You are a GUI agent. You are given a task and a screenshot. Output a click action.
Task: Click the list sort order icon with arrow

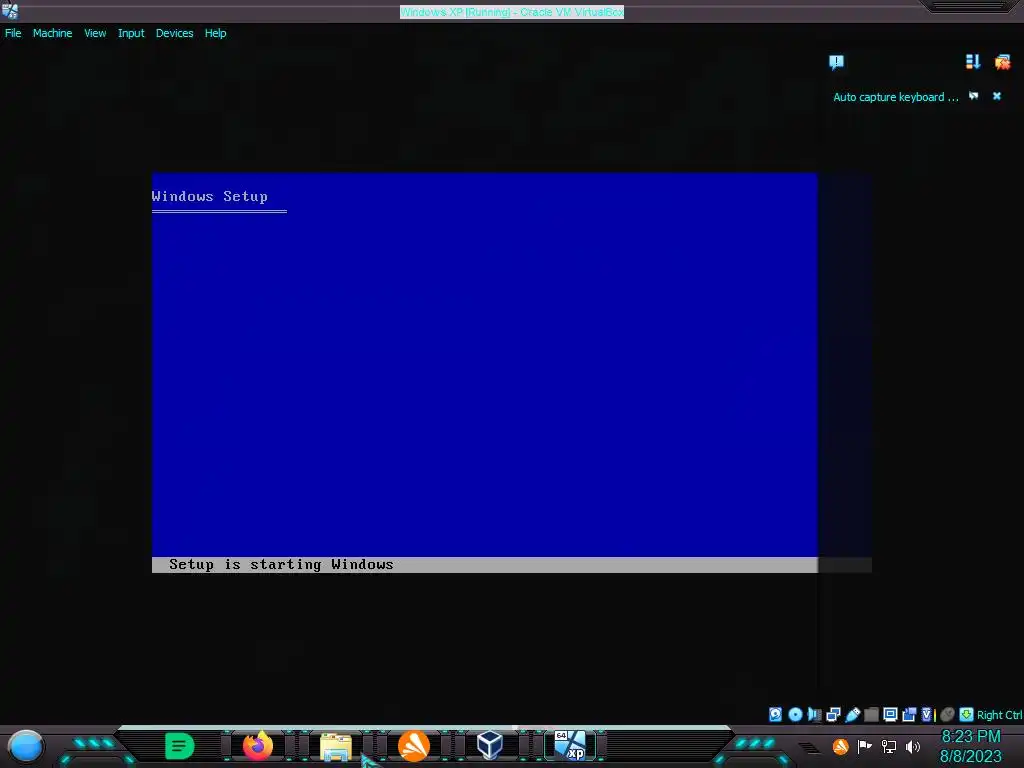(973, 61)
